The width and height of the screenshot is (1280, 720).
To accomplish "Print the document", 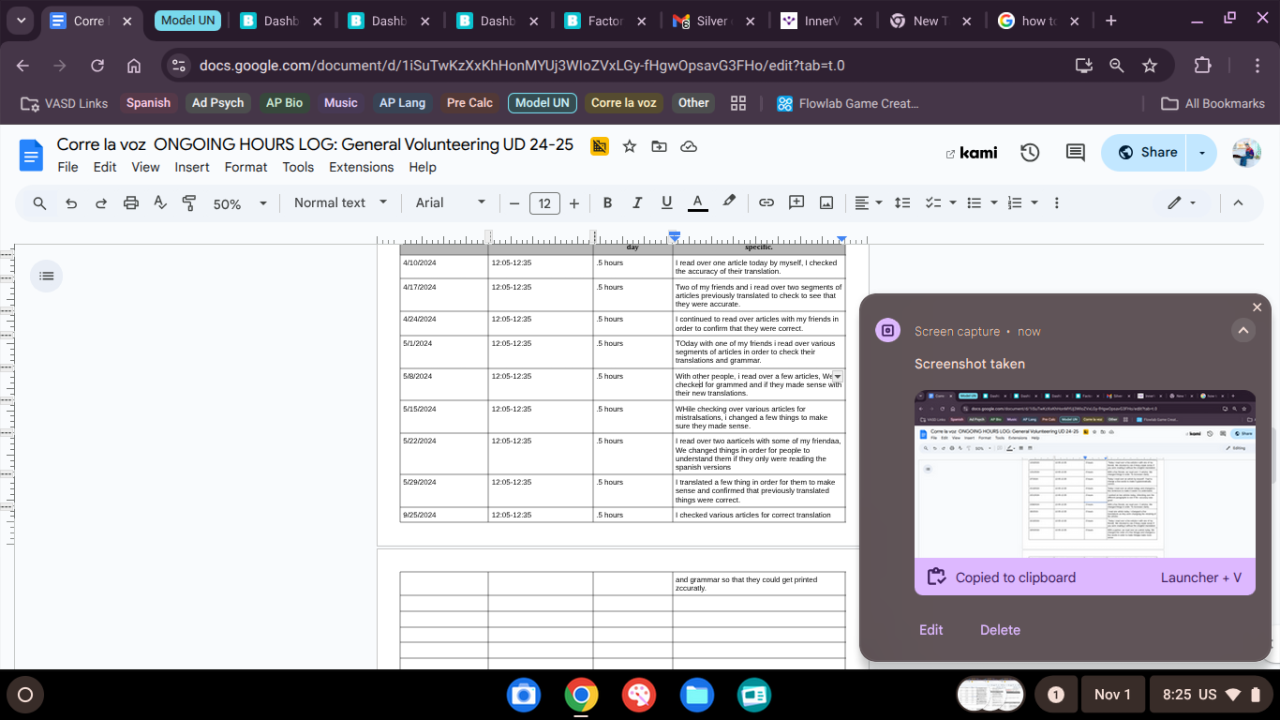I will 131,203.
